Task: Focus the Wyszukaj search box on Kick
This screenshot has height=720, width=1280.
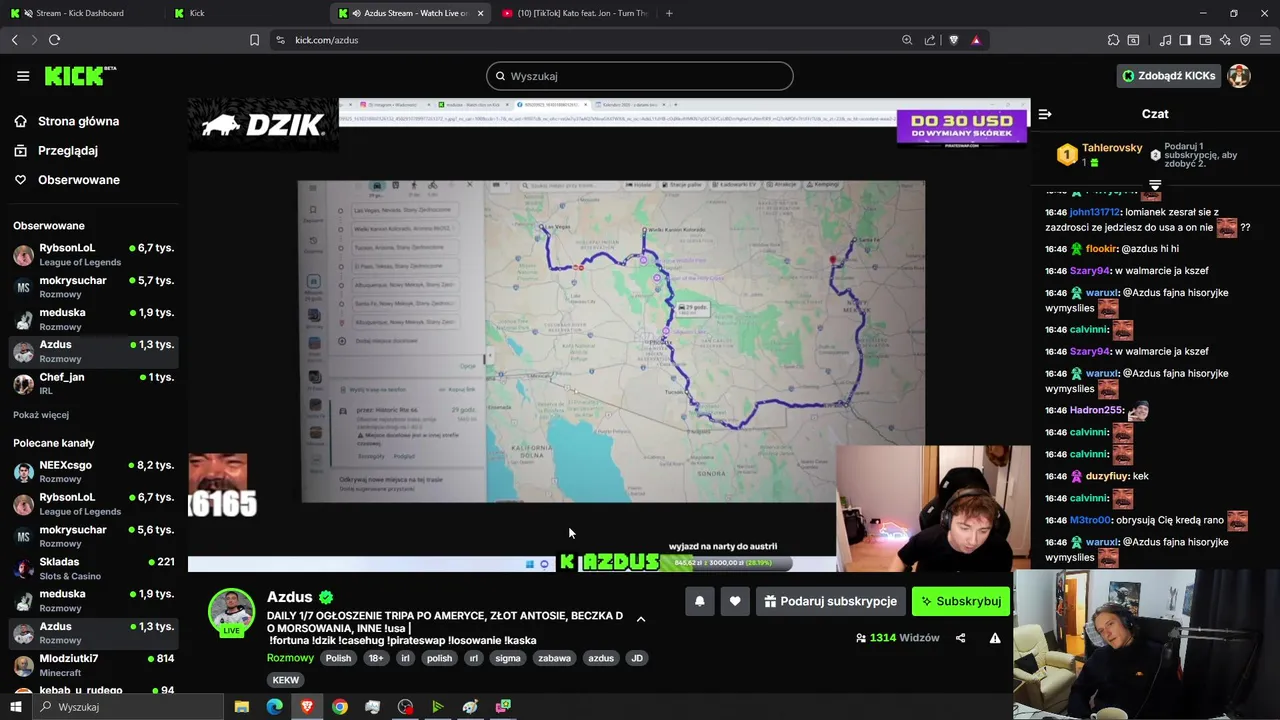Action: [x=640, y=76]
